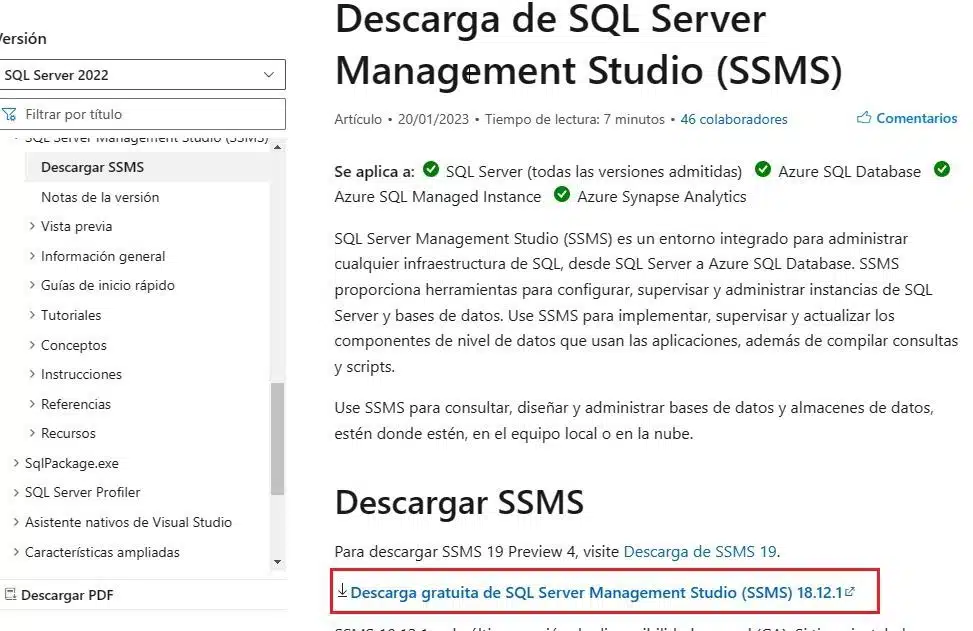The height and width of the screenshot is (631, 973).
Task: Click the download icon next to Descargar PDF
Action: (14, 595)
